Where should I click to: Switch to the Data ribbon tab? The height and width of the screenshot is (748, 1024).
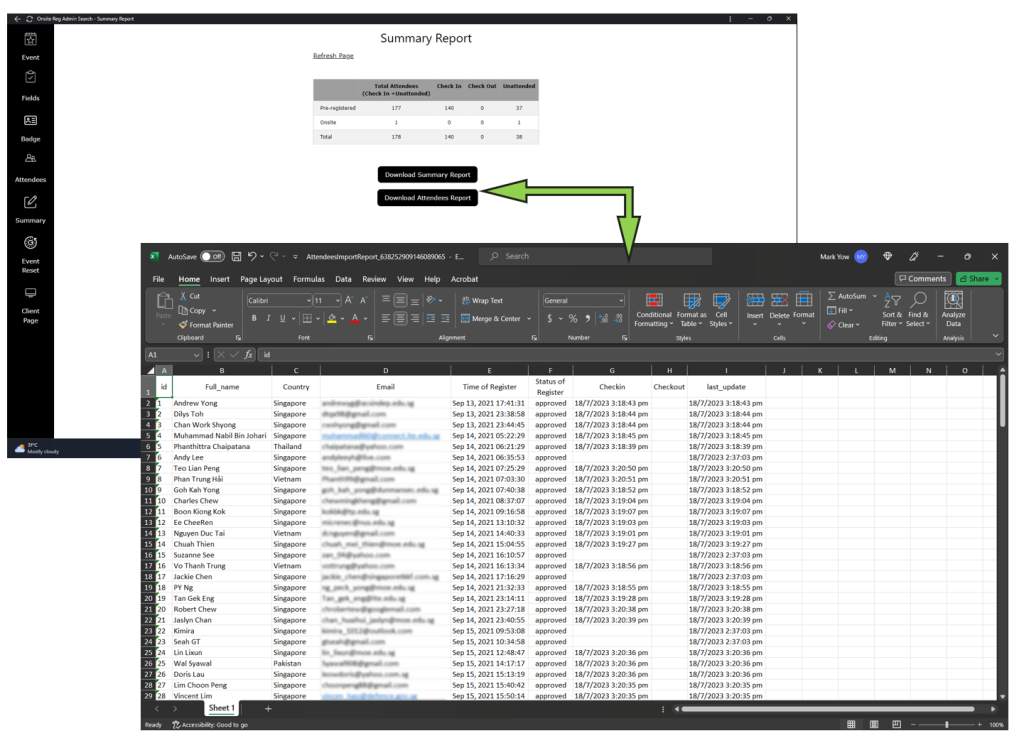click(344, 280)
